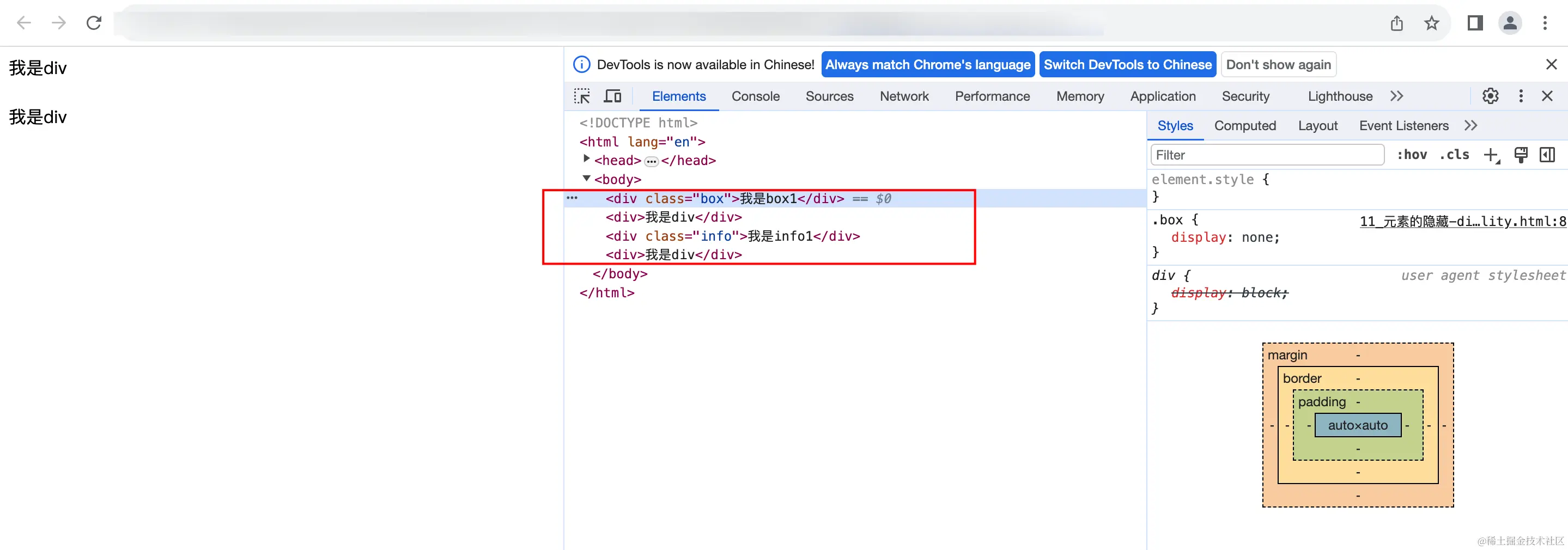Image resolution: width=1568 pixels, height=550 pixels.
Task: Toggle rendering emulations paintbrush icon
Action: pyautogui.click(x=1521, y=155)
